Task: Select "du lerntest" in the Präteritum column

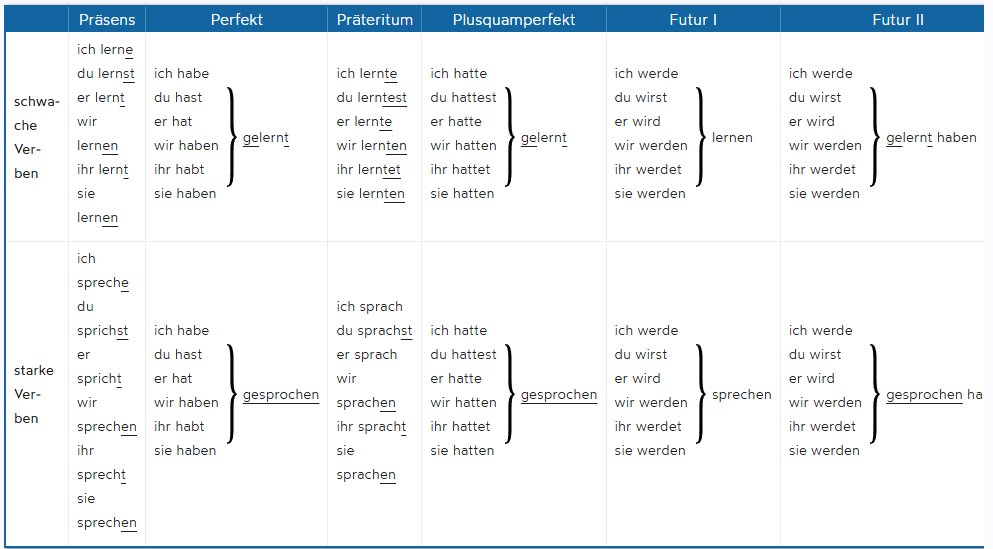Action: click(x=372, y=98)
